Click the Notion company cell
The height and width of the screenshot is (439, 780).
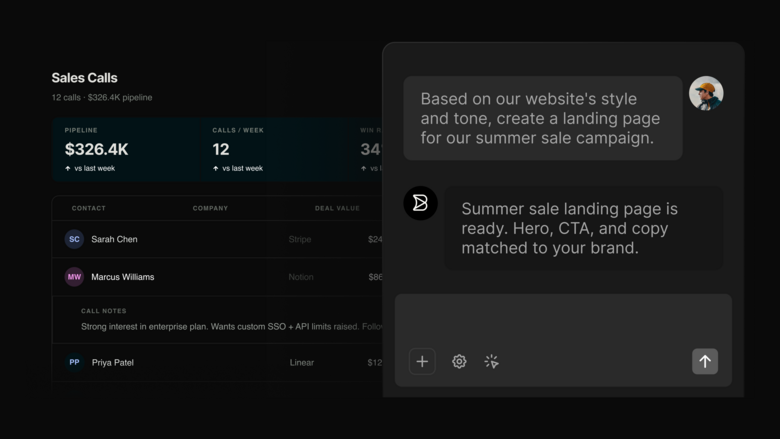click(x=301, y=277)
